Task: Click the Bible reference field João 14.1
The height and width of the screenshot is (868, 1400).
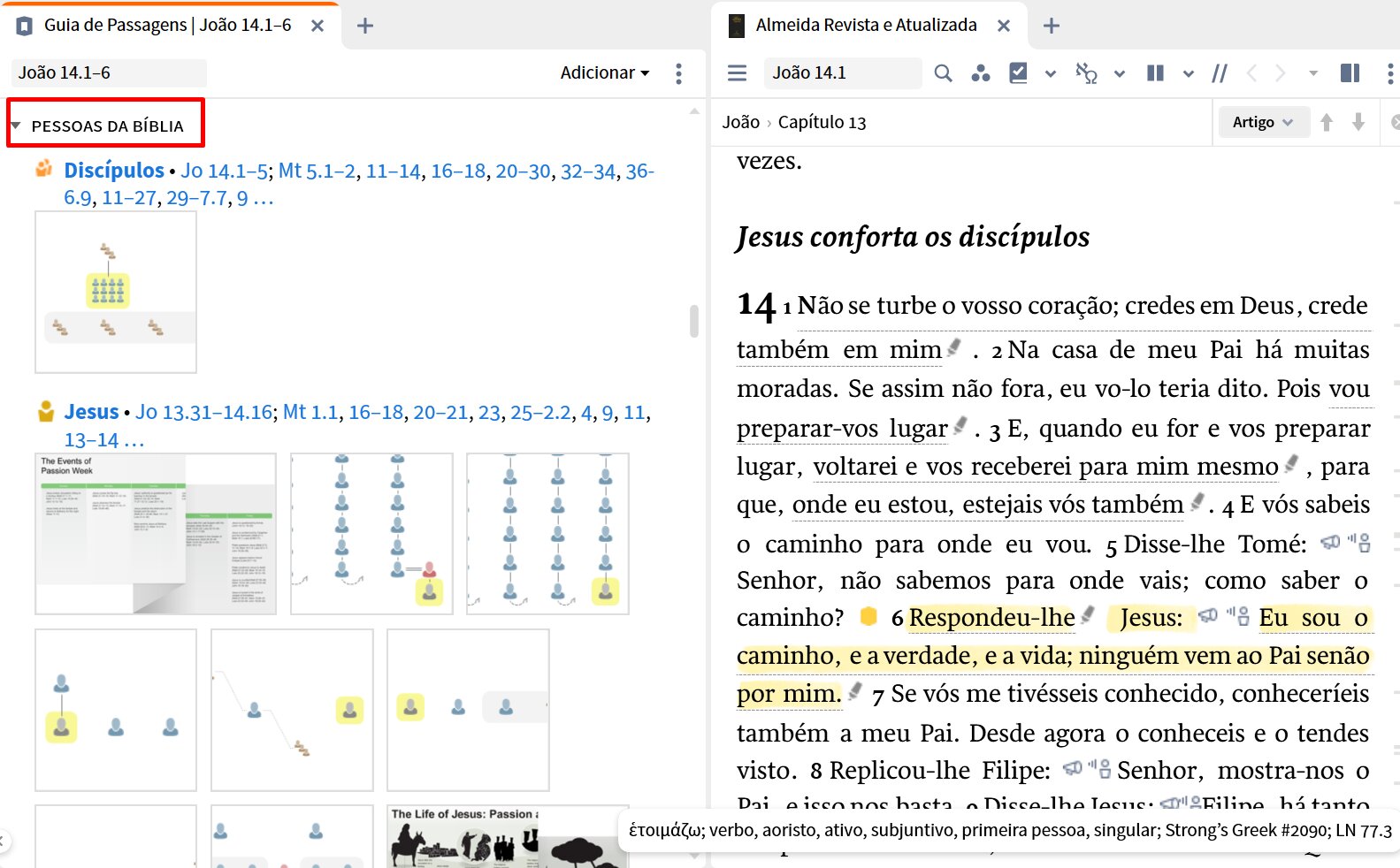Action: point(842,72)
